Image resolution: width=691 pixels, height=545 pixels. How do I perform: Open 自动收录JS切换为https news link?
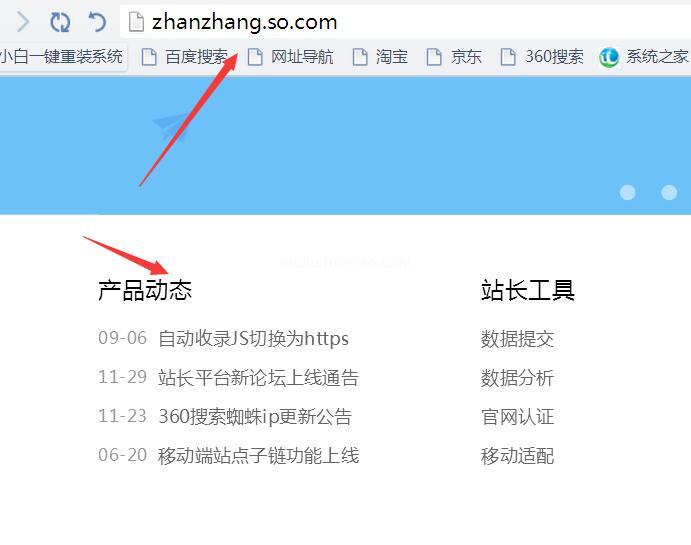tap(253, 338)
